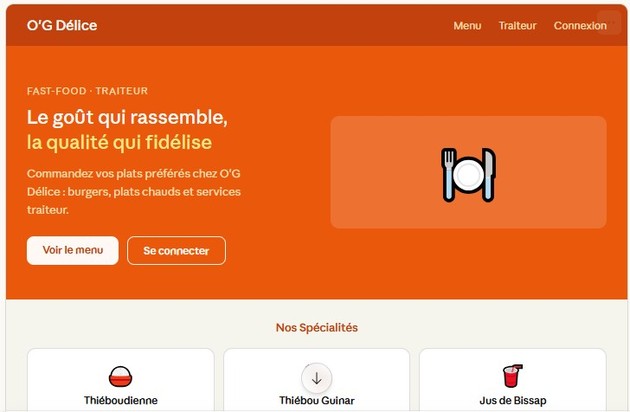The height and width of the screenshot is (412, 630).
Task: Click the Voir le menu button
Action: tap(73, 250)
